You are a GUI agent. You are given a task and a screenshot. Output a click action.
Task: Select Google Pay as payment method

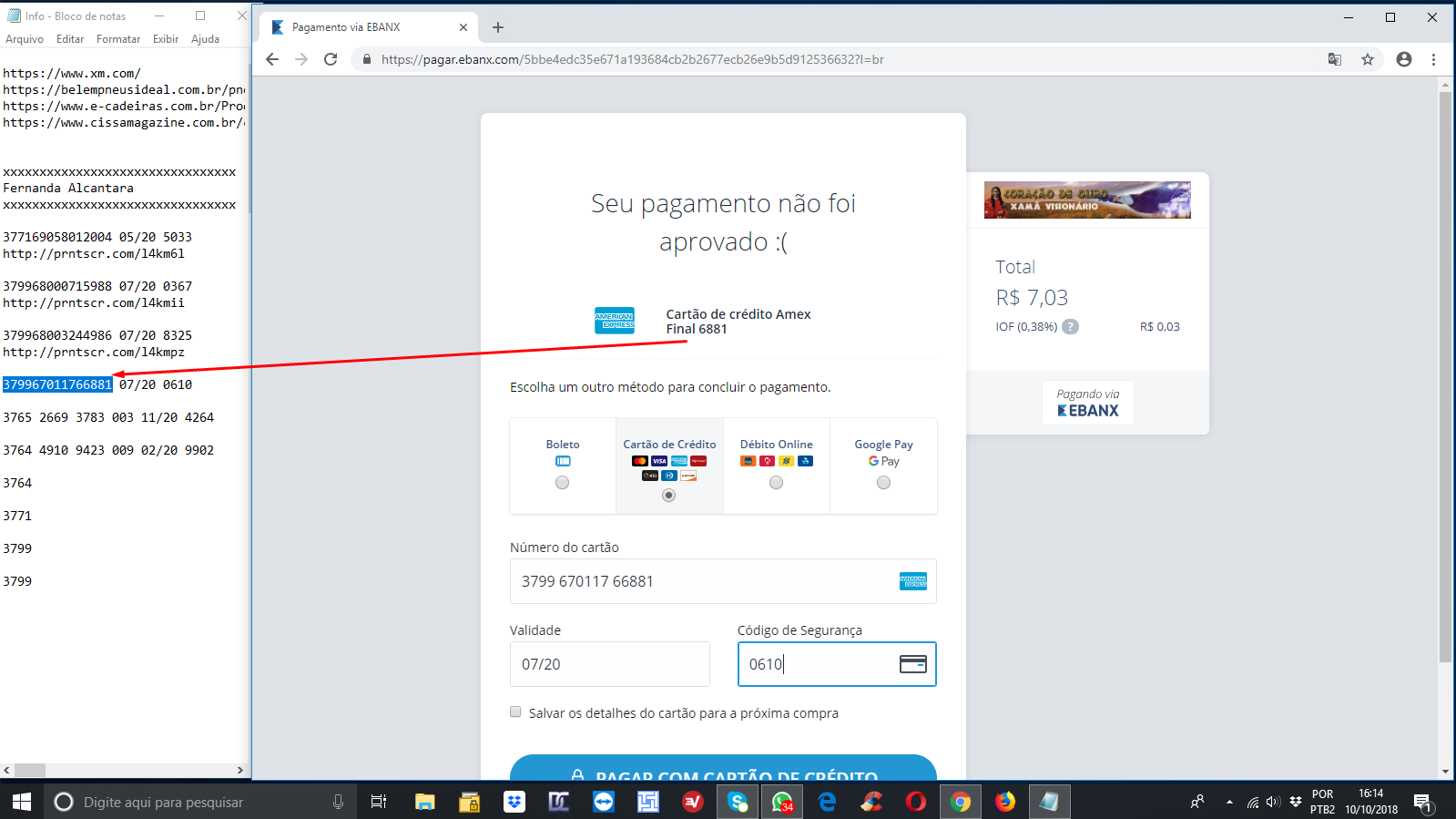[x=883, y=483]
